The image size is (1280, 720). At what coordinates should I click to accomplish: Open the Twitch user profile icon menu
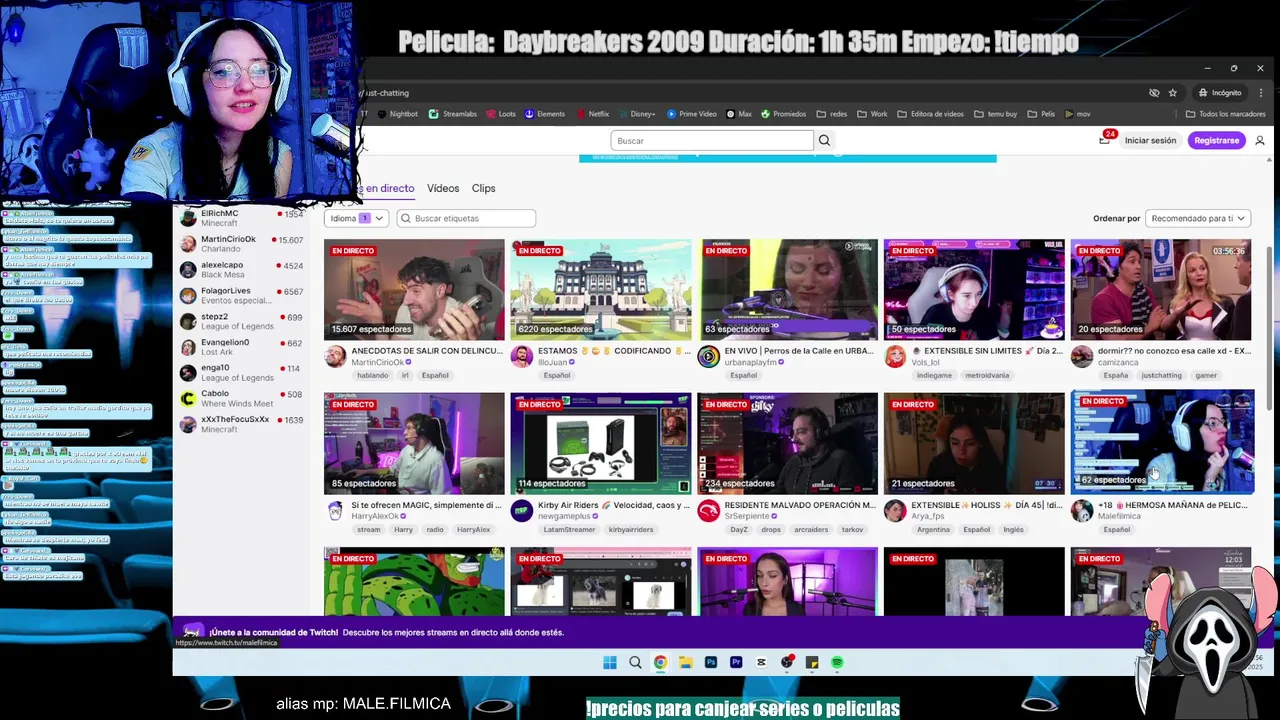tap(1260, 141)
